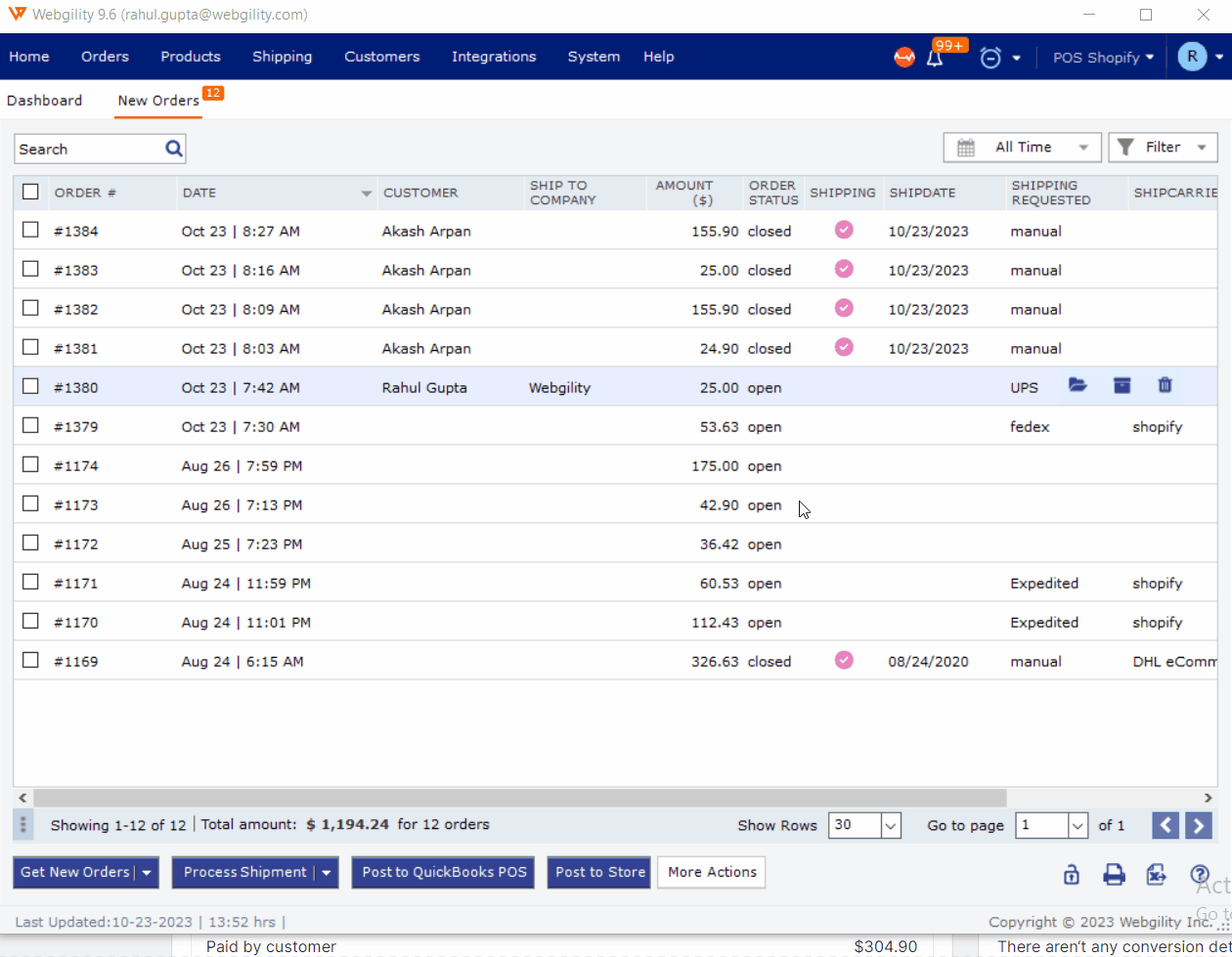
Task: Open the Integrations menu
Action: click(x=494, y=57)
